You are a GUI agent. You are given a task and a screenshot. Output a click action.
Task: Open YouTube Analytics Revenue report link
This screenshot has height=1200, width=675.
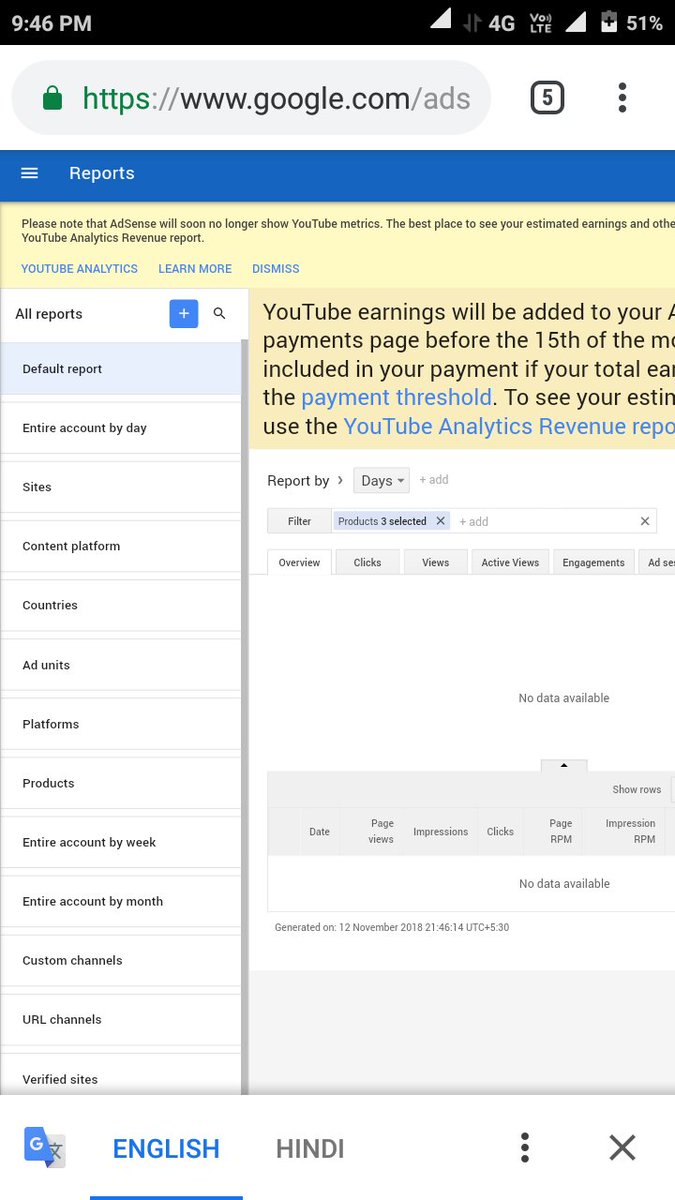(509, 427)
